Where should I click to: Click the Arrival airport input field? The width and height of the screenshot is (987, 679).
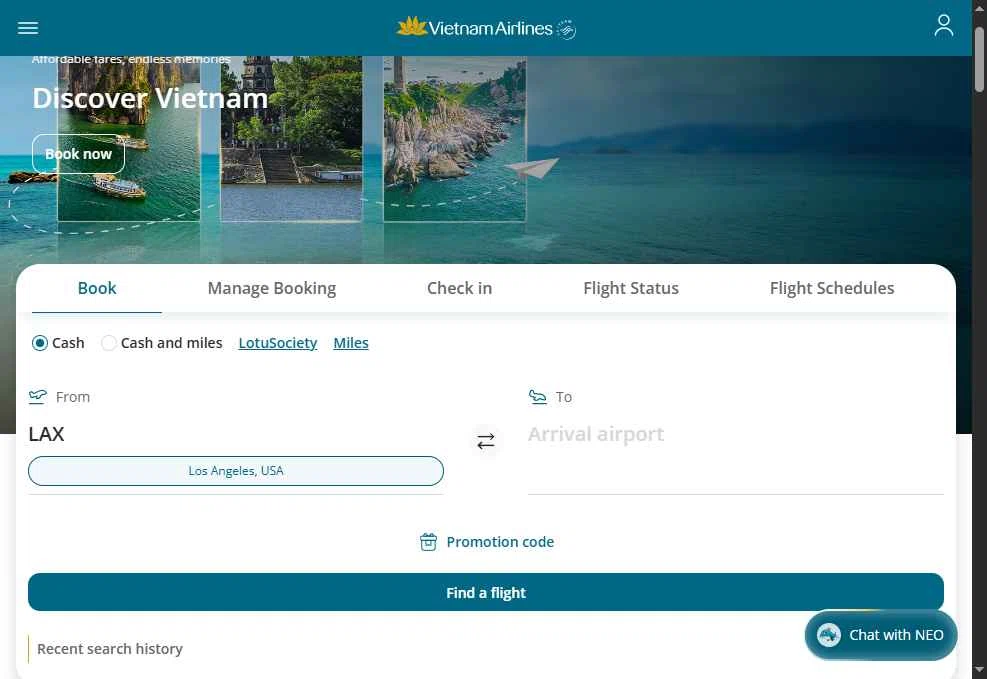pos(735,434)
